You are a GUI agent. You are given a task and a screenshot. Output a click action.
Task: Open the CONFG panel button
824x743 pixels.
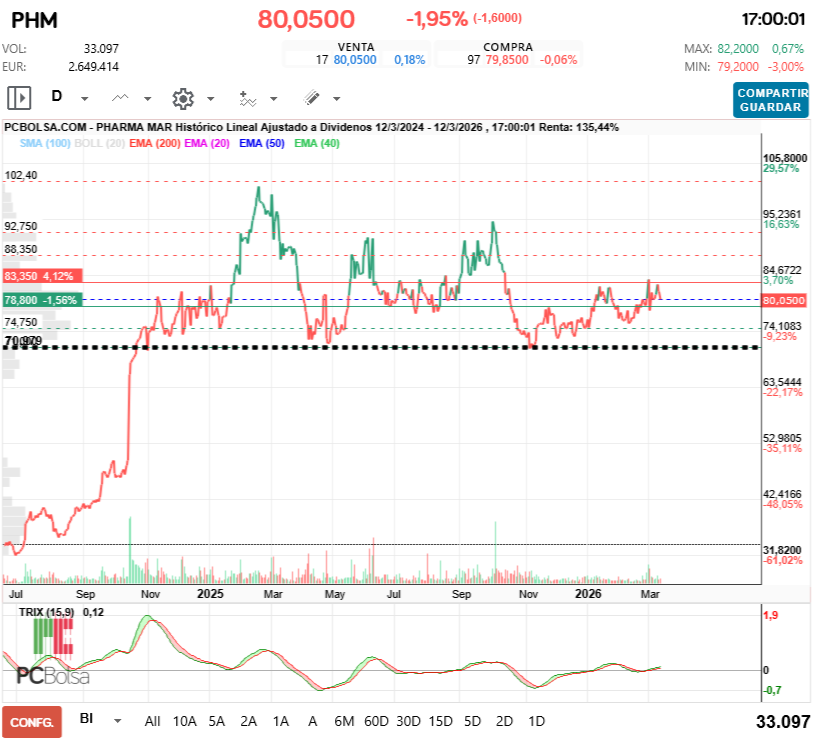tap(32, 720)
